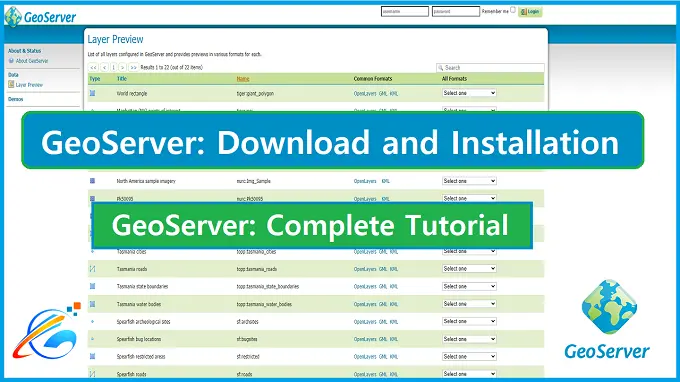Go to the next page with the > button
The width and height of the screenshot is (680, 382).
point(123,67)
